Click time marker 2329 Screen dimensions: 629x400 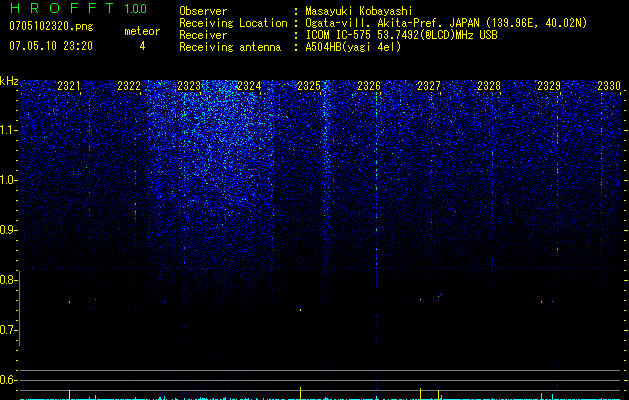[549, 85]
